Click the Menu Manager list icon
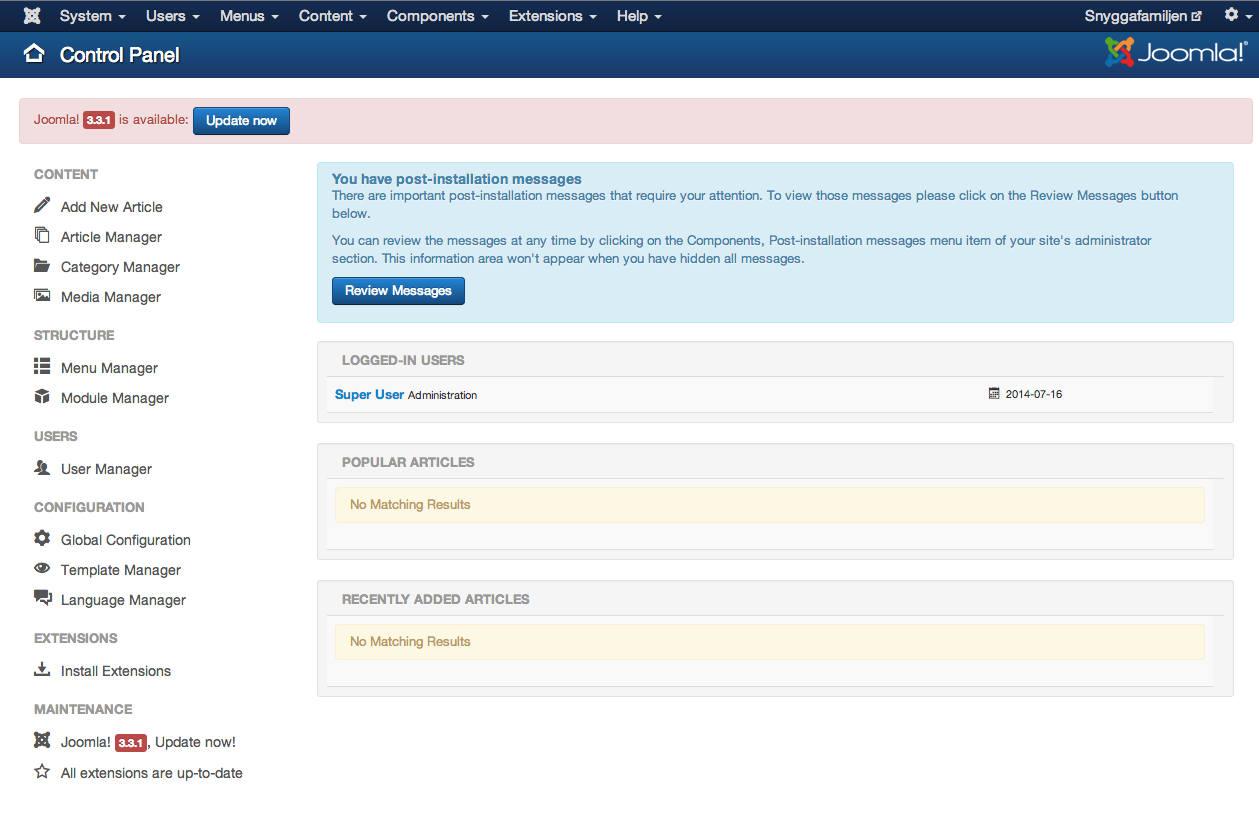Viewport: 1259px width, 835px height. 42,366
